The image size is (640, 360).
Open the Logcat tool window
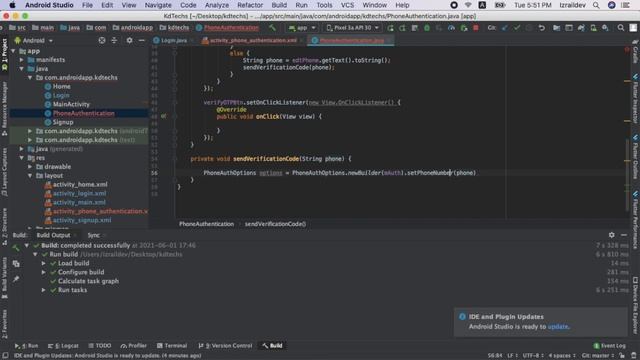[x=63, y=346]
